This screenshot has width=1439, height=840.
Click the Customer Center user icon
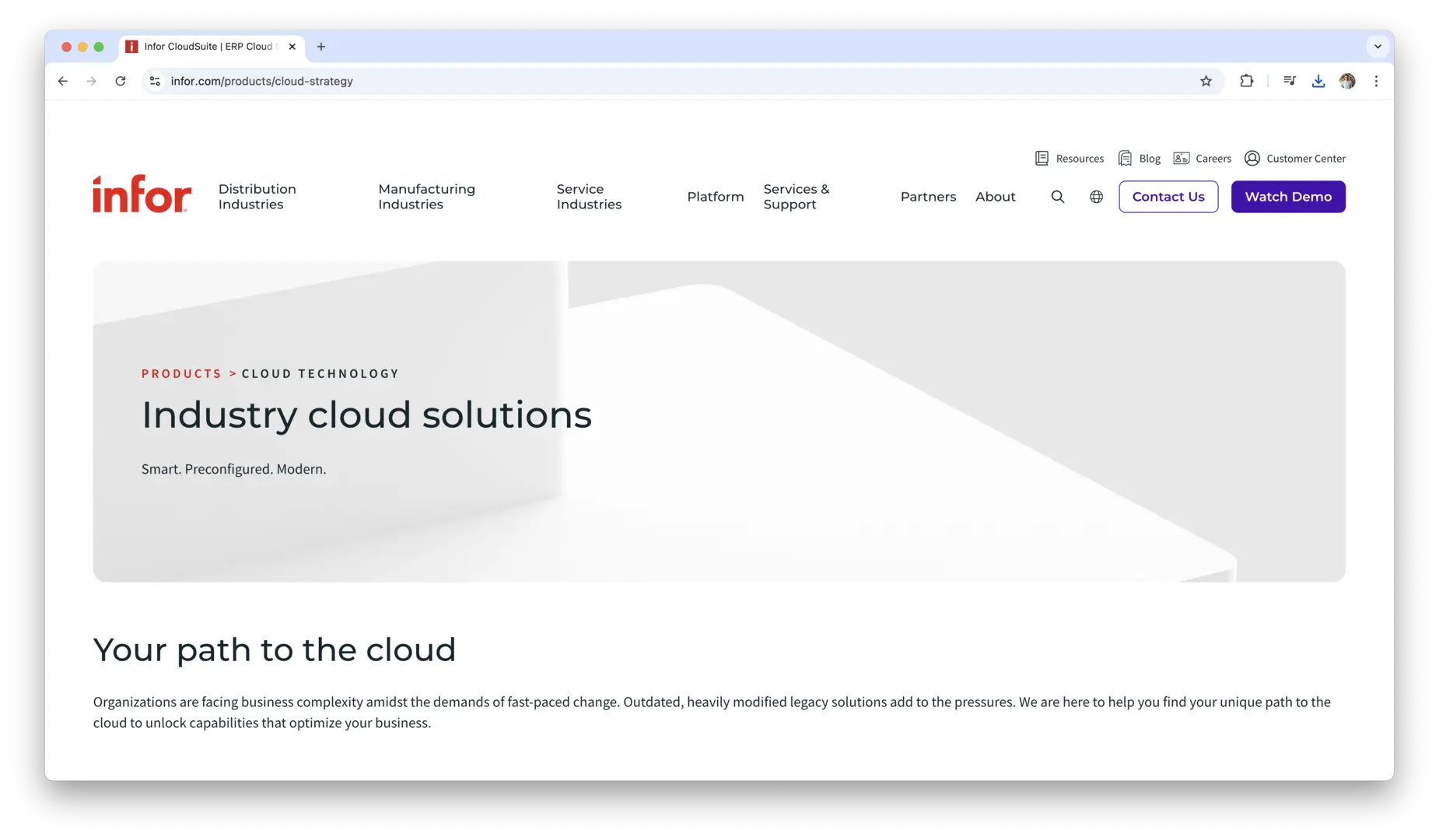click(1252, 158)
